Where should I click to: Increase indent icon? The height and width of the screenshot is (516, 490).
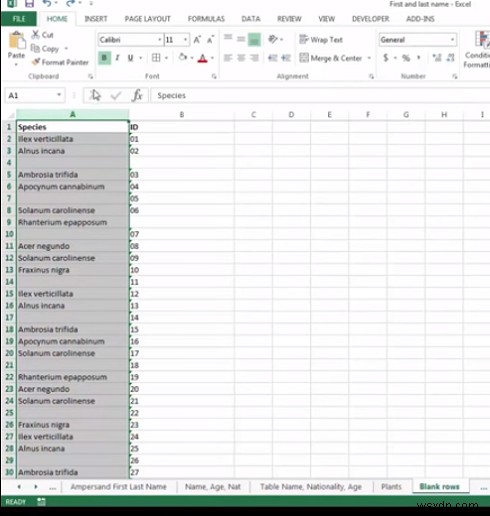pyautogui.click(x=286, y=58)
